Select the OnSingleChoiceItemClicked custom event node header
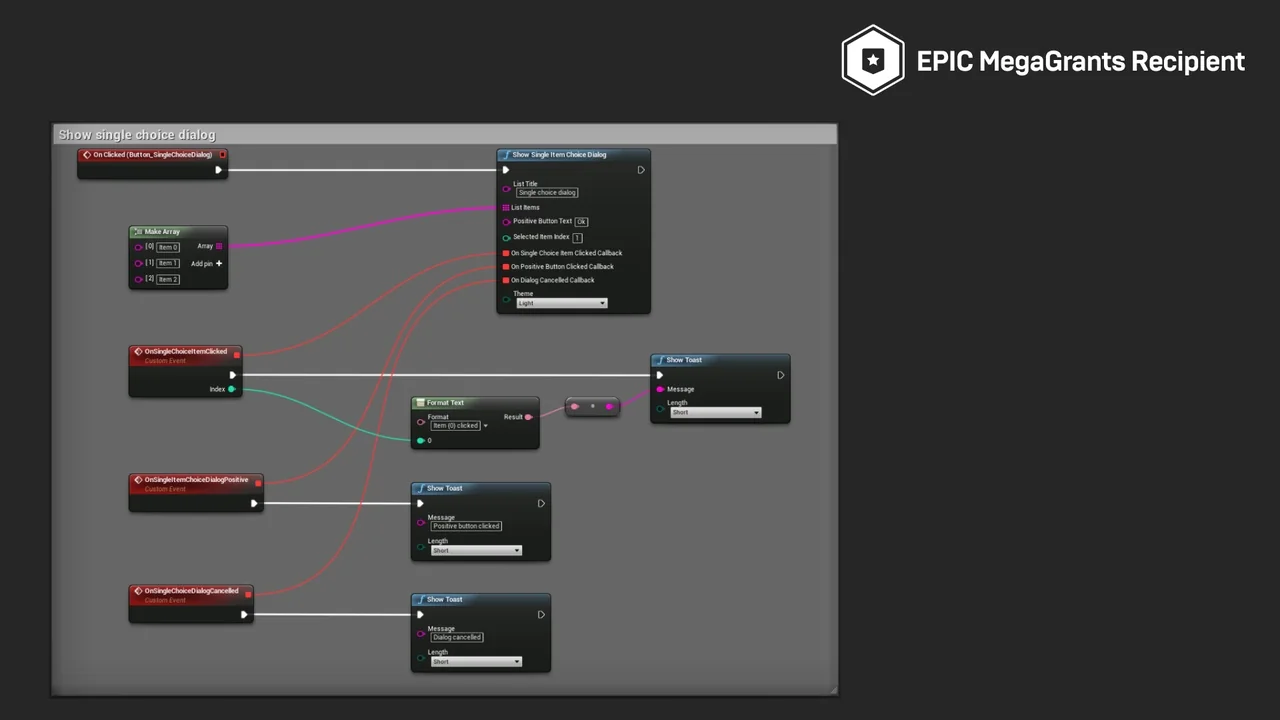The width and height of the screenshot is (1280, 720). click(x=185, y=352)
